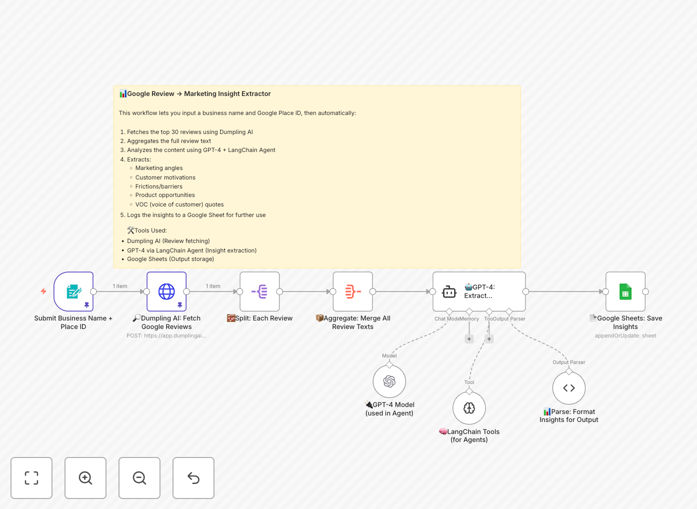Select the LangChain Tools brain node
This screenshot has height=509, width=697.
tap(469, 408)
